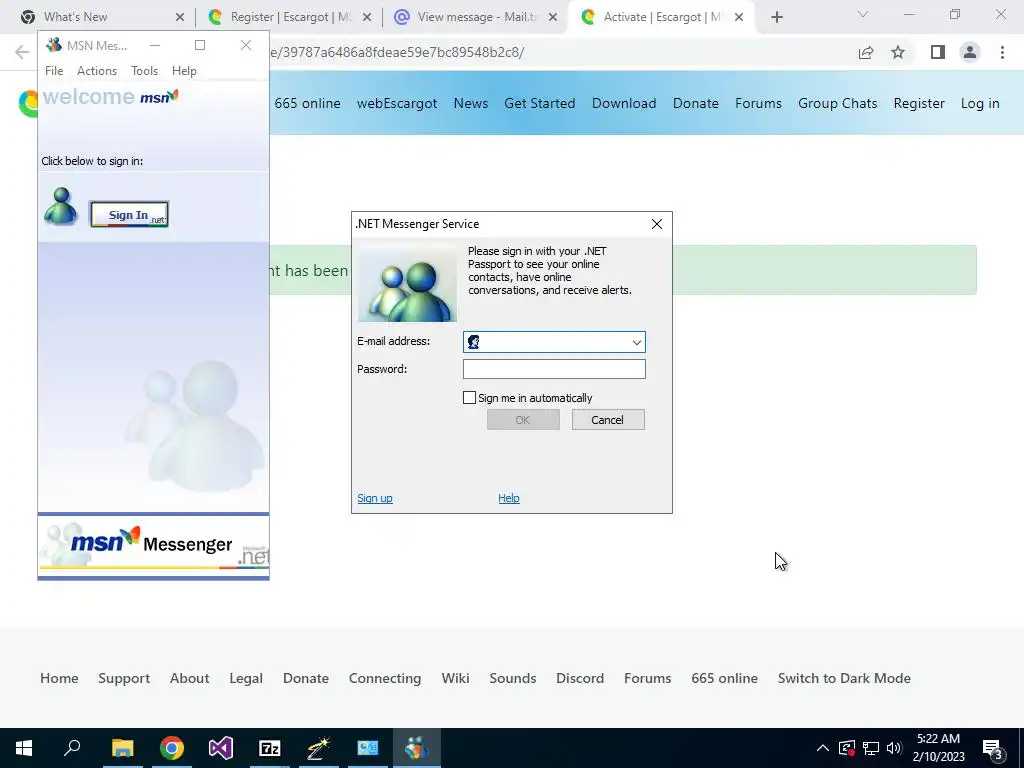
Task: Cancel the .NET Messenger Service dialog
Action: (608, 420)
